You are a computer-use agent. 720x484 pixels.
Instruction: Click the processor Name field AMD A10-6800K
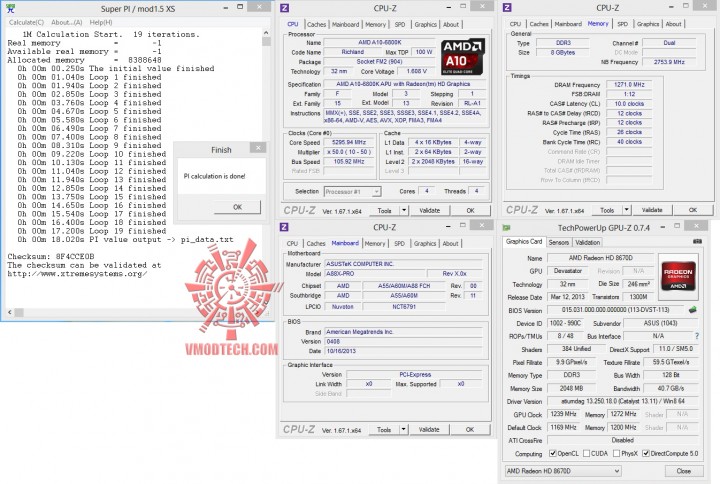click(x=380, y=42)
